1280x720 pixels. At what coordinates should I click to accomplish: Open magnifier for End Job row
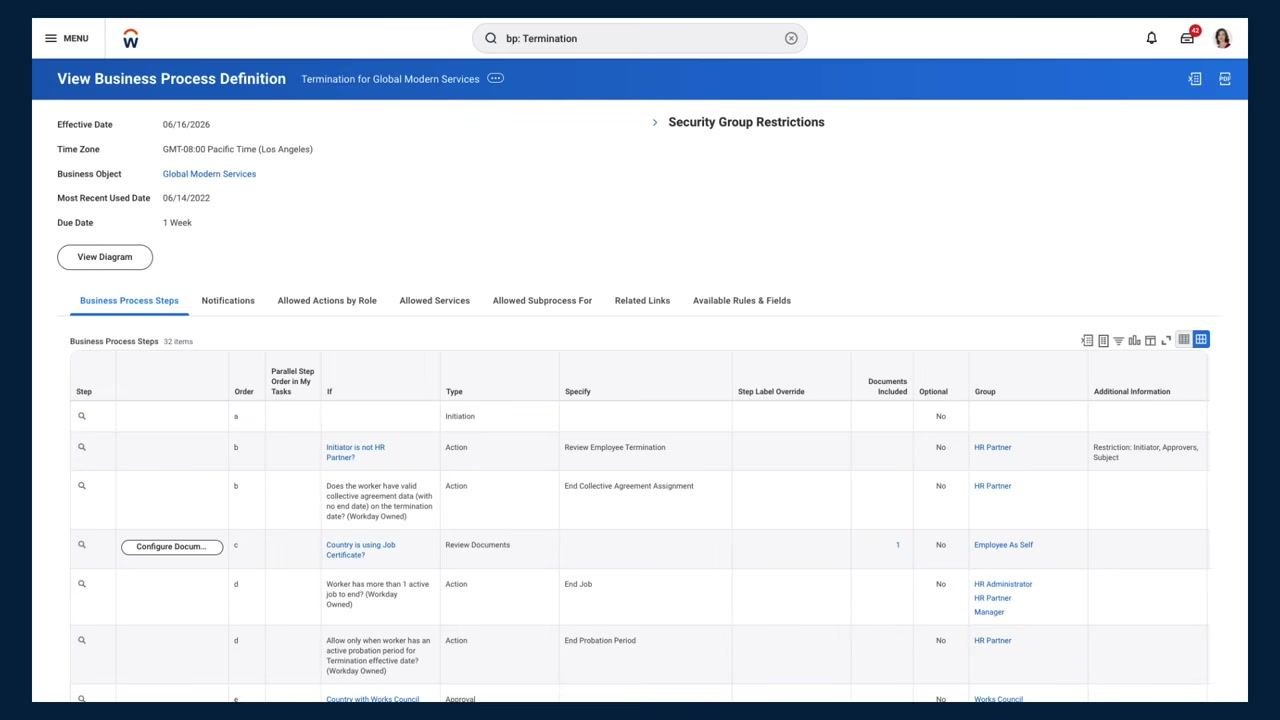[x=82, y=584]
